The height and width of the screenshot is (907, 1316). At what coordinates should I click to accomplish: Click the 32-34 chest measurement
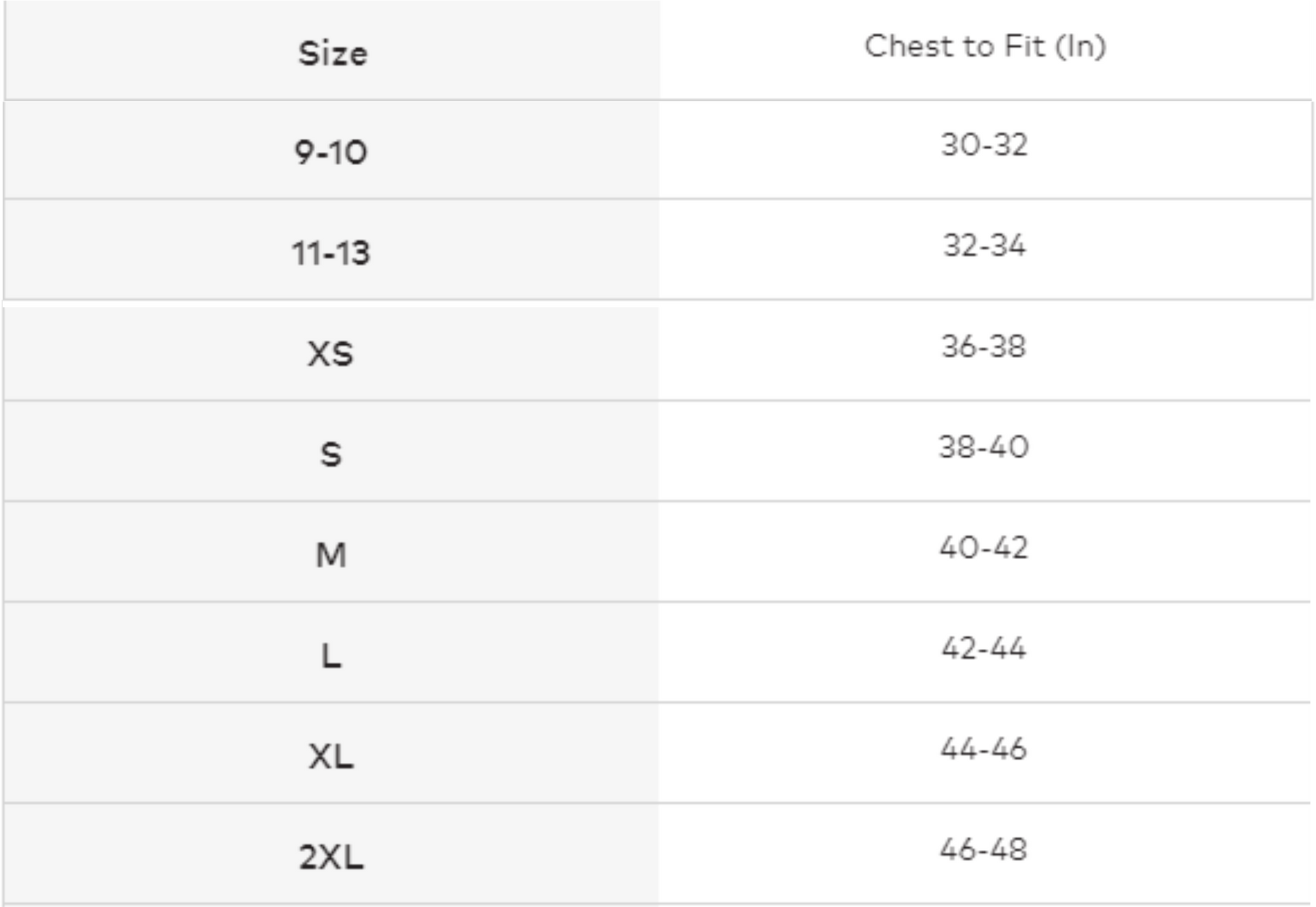[x=984, y=246]
